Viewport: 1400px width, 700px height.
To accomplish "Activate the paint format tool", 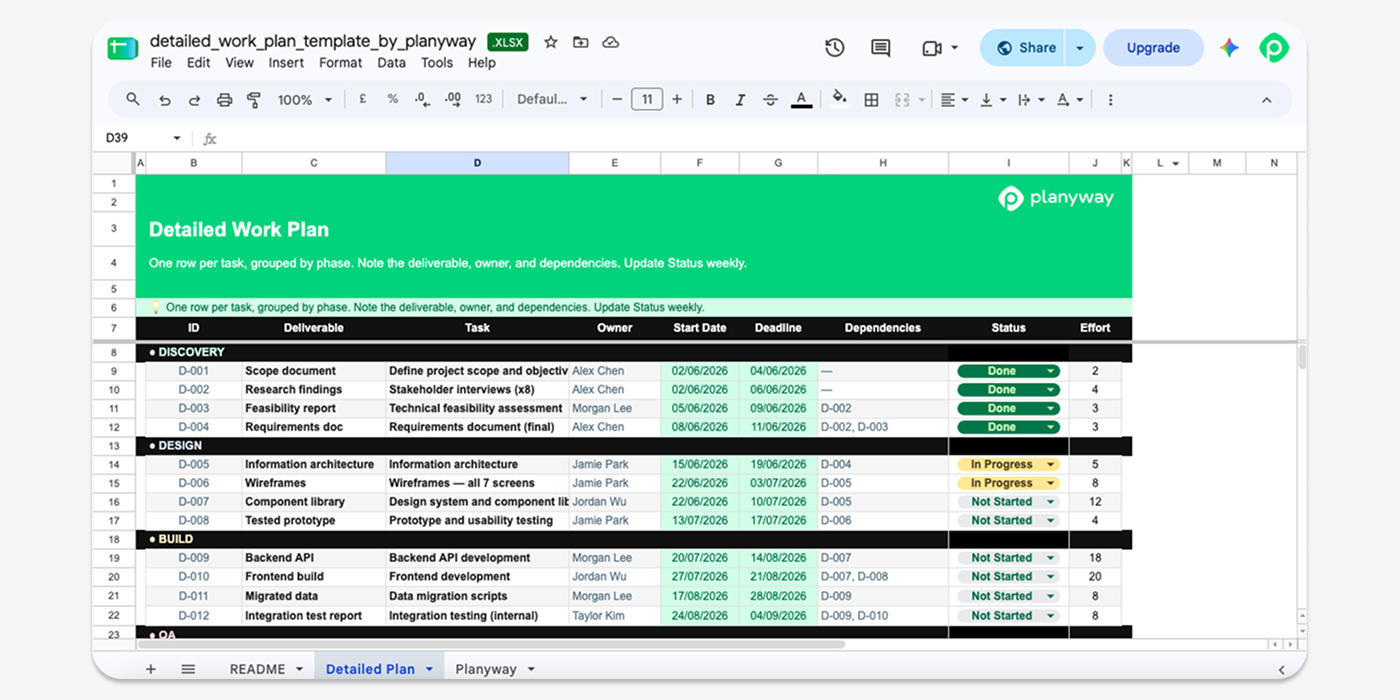I will (254, 100).
